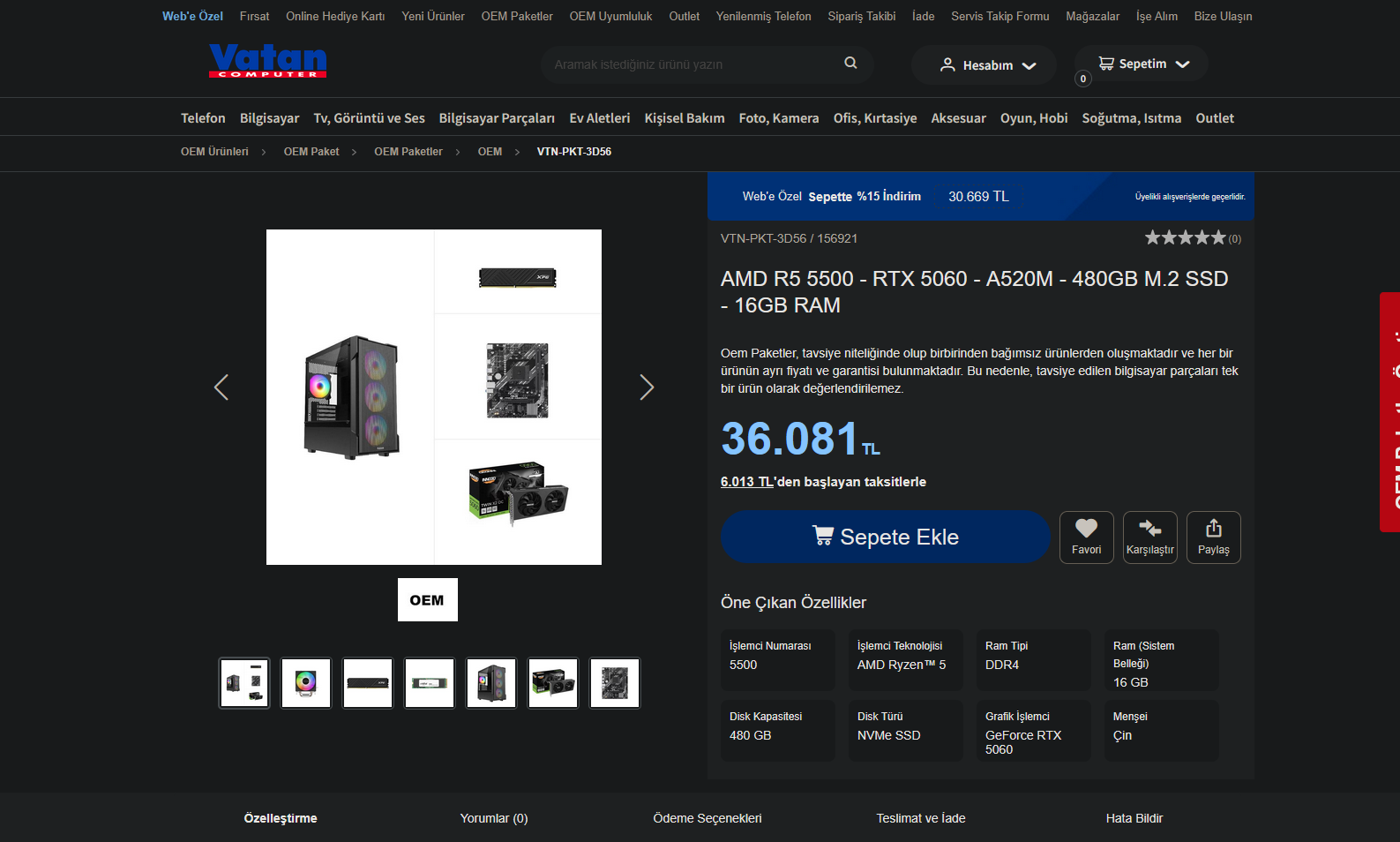Click the Outlet link in top bar

click(685, 16)
